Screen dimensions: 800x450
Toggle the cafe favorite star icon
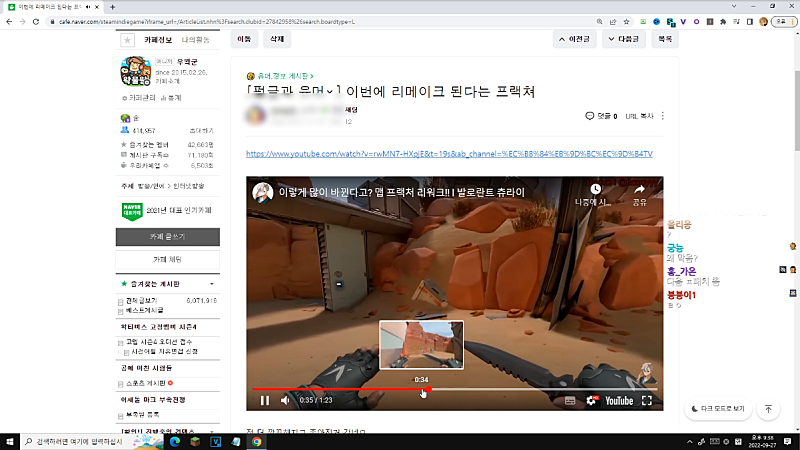[x=127, y=40]
